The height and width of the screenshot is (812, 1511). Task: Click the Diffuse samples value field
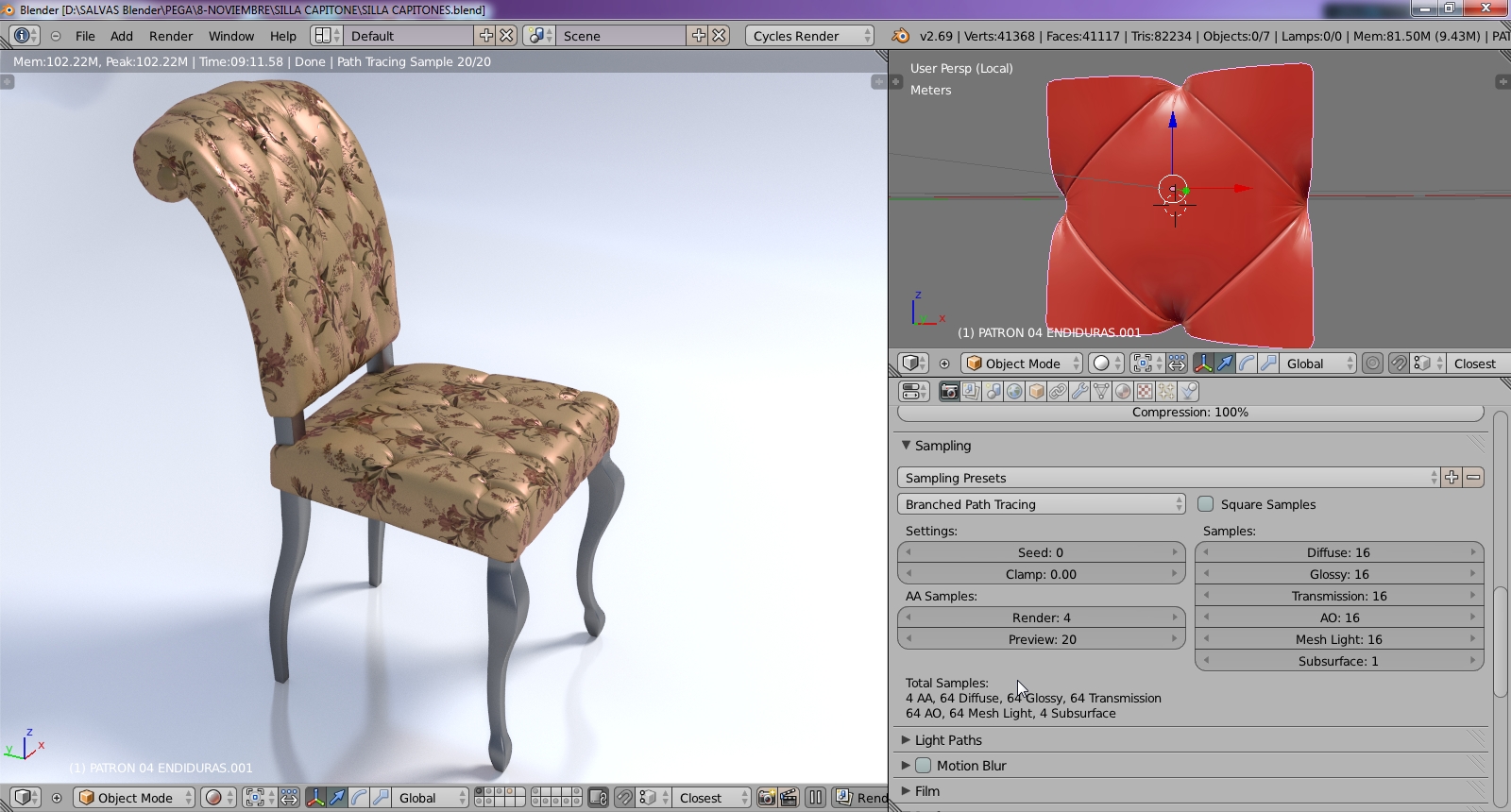click(x=1339, y=552)
